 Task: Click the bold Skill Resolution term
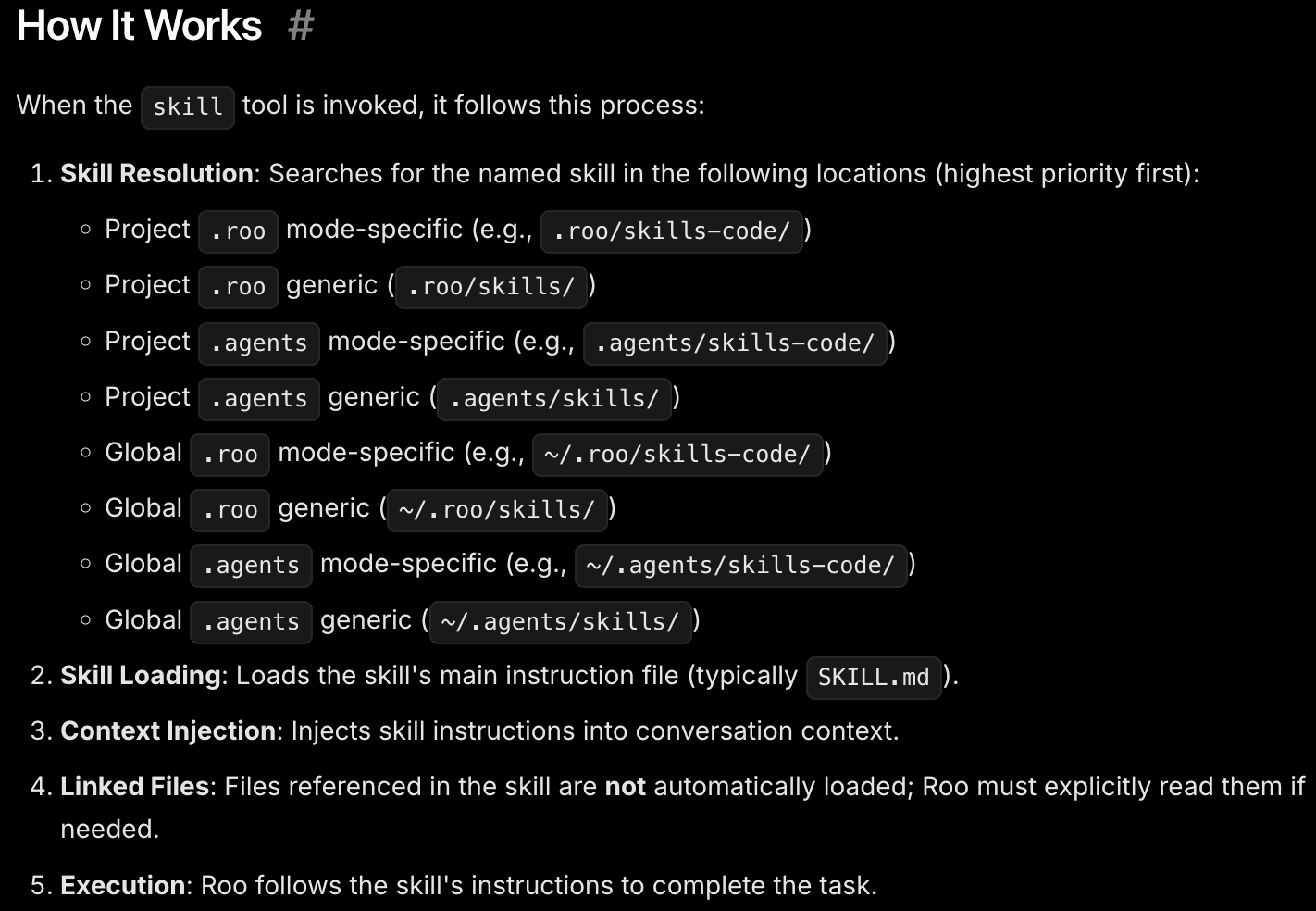156,174
